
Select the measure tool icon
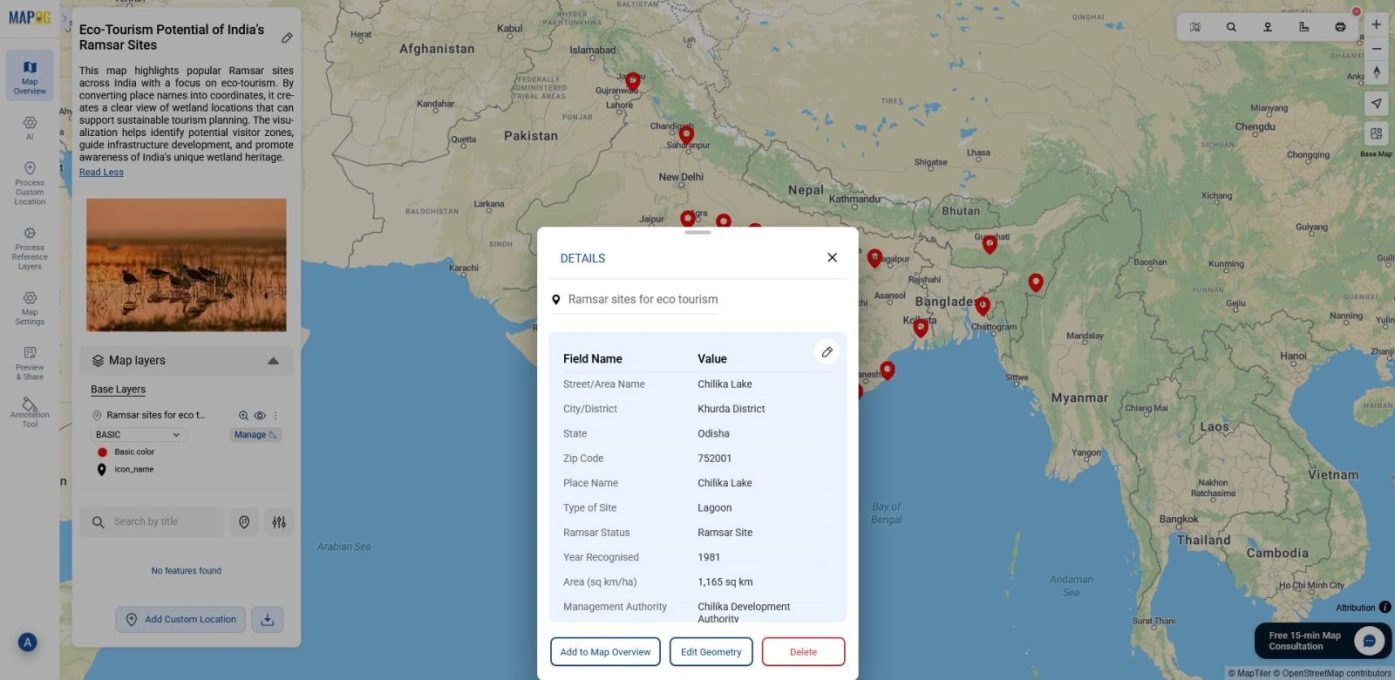(1304, 27)
